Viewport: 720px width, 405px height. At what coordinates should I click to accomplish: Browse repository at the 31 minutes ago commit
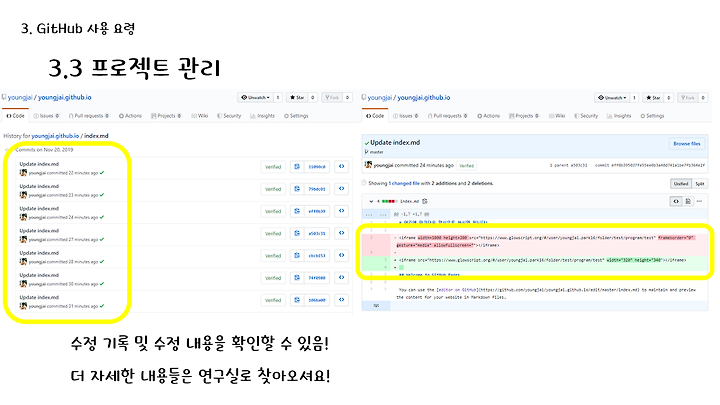(x=342, y=300)
